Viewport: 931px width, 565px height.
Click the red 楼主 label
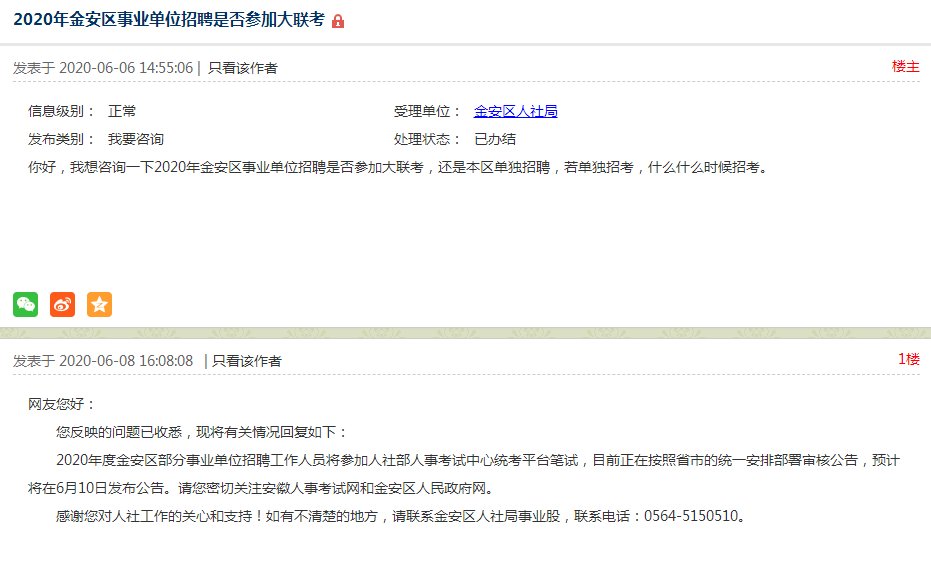(905, 66)
